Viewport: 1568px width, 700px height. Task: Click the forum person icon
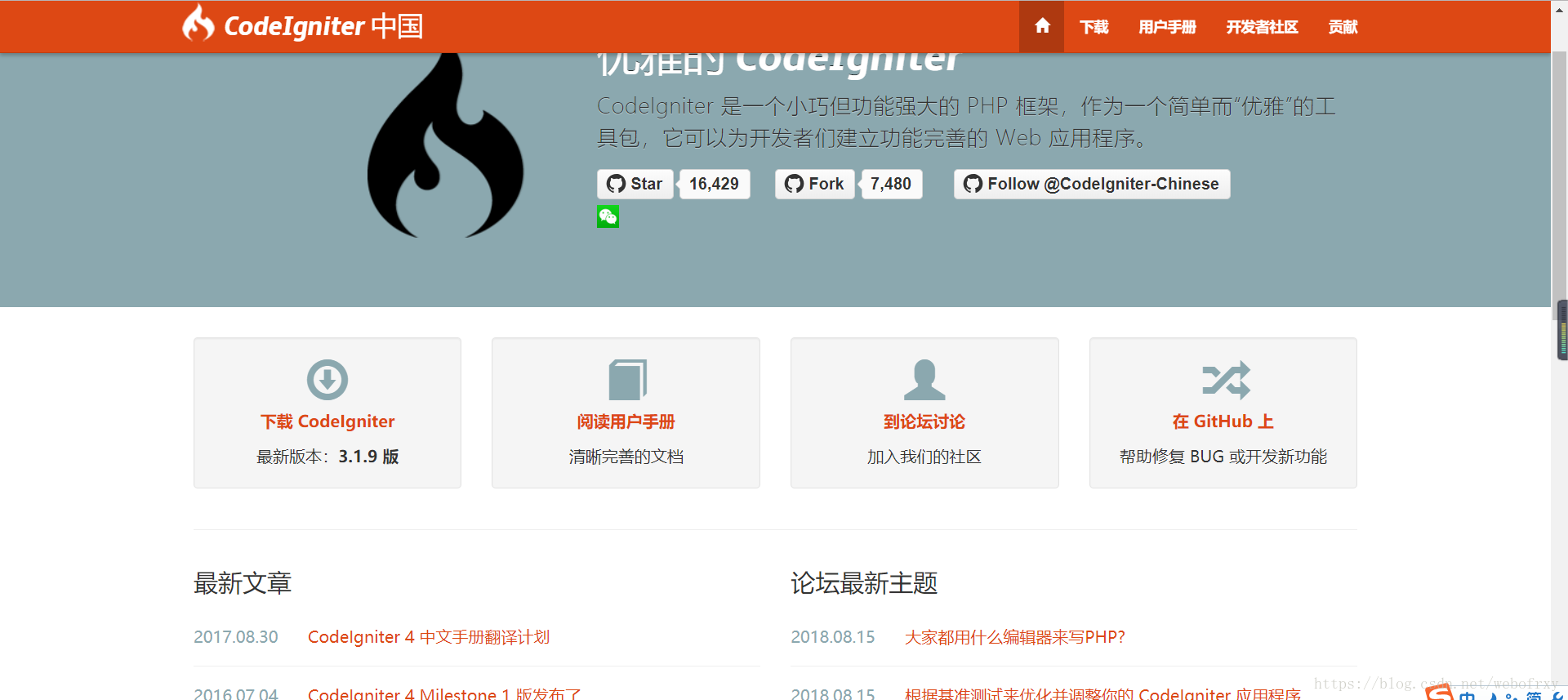pos(924,379)
